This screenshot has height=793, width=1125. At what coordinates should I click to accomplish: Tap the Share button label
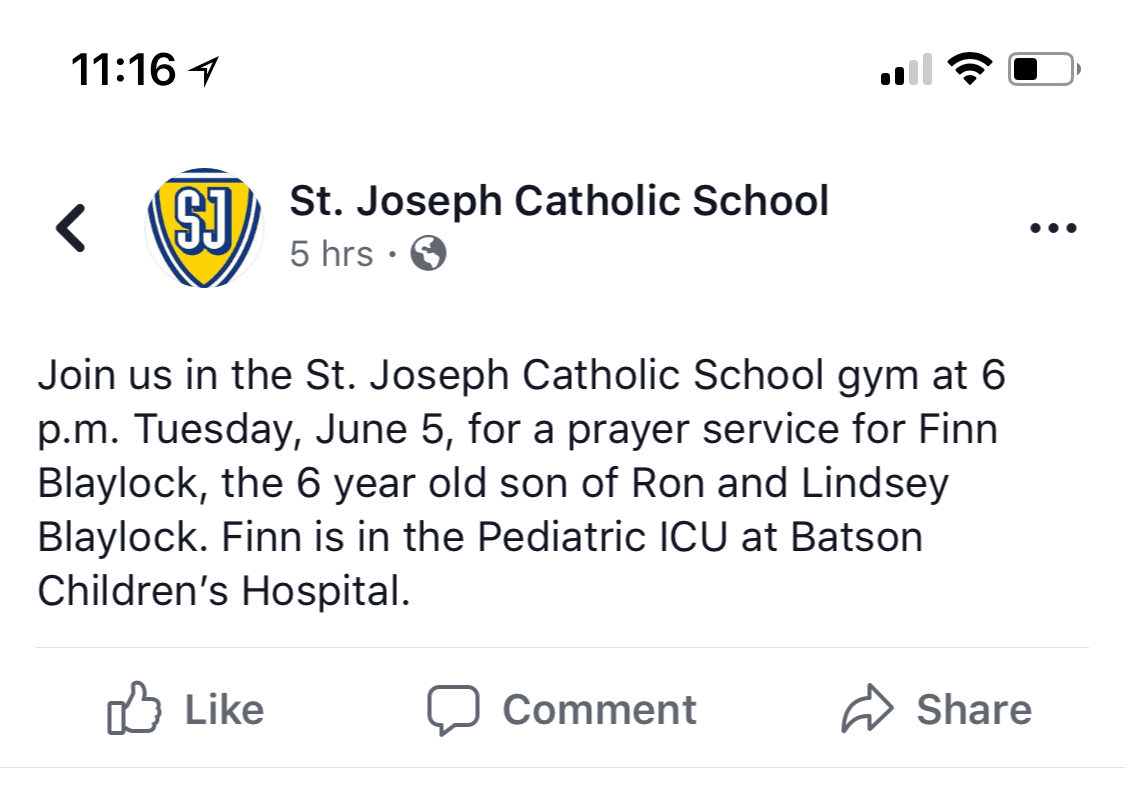point(974,710)
